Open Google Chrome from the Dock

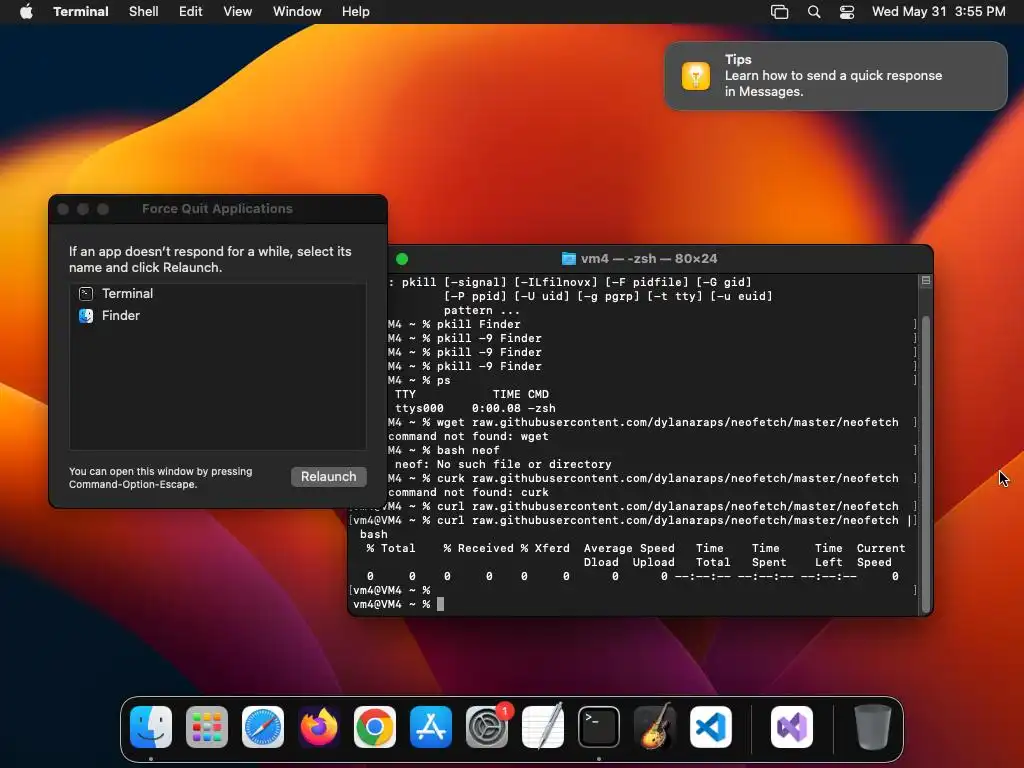coord(375,727)
